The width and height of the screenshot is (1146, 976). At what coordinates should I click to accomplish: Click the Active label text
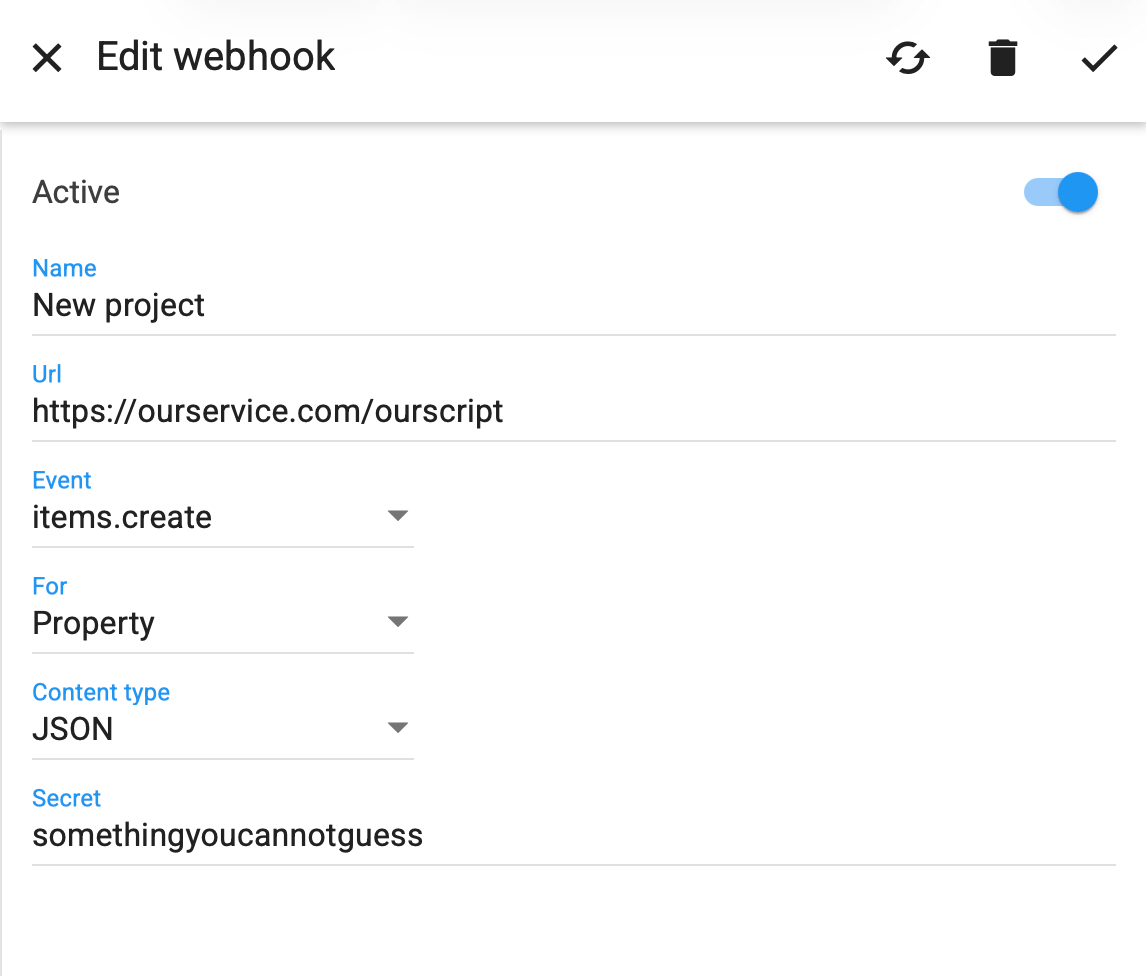point(76,192)
